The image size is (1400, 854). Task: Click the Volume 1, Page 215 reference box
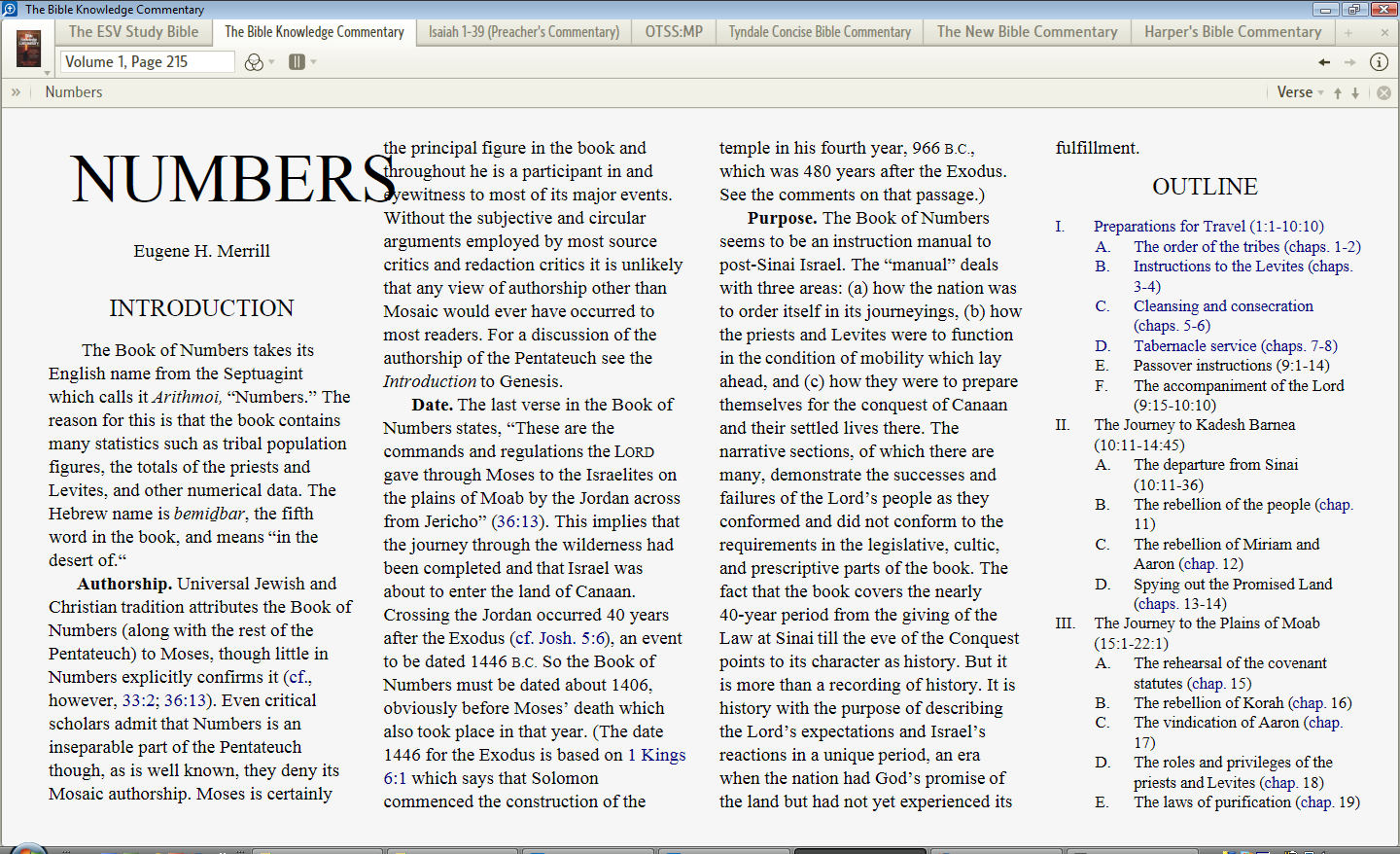[x=148, y=62]
